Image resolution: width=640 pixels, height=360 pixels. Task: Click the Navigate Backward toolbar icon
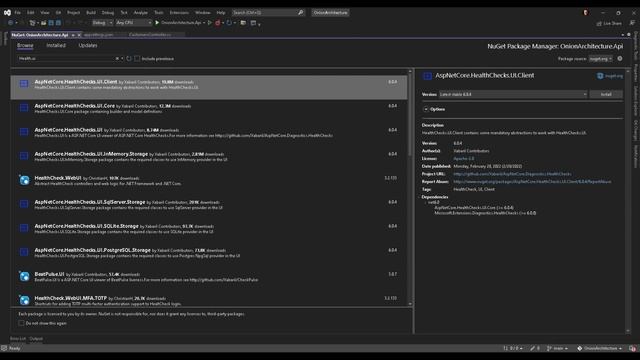click(x=11, y=23)
